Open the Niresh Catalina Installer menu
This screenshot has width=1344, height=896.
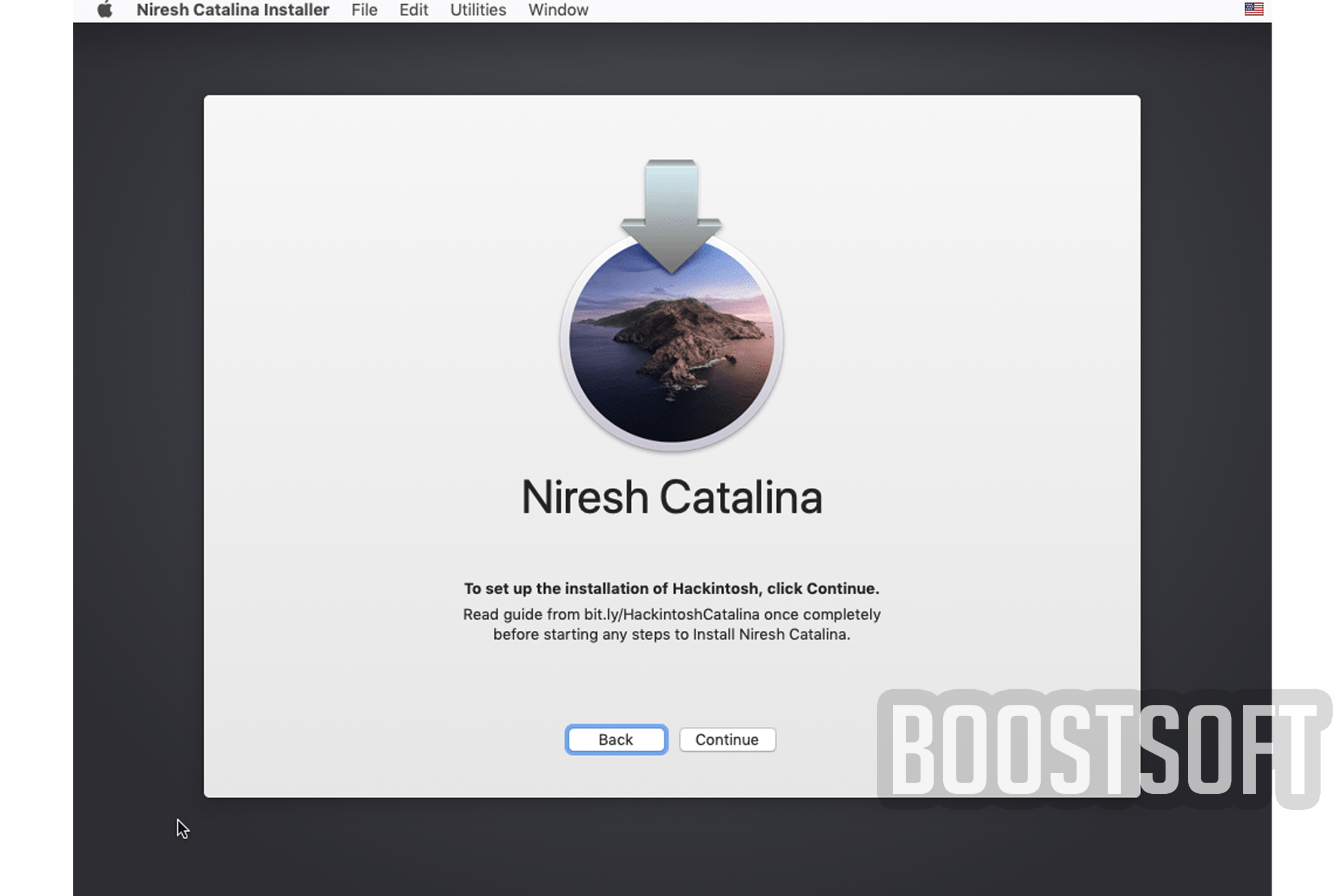232,10
